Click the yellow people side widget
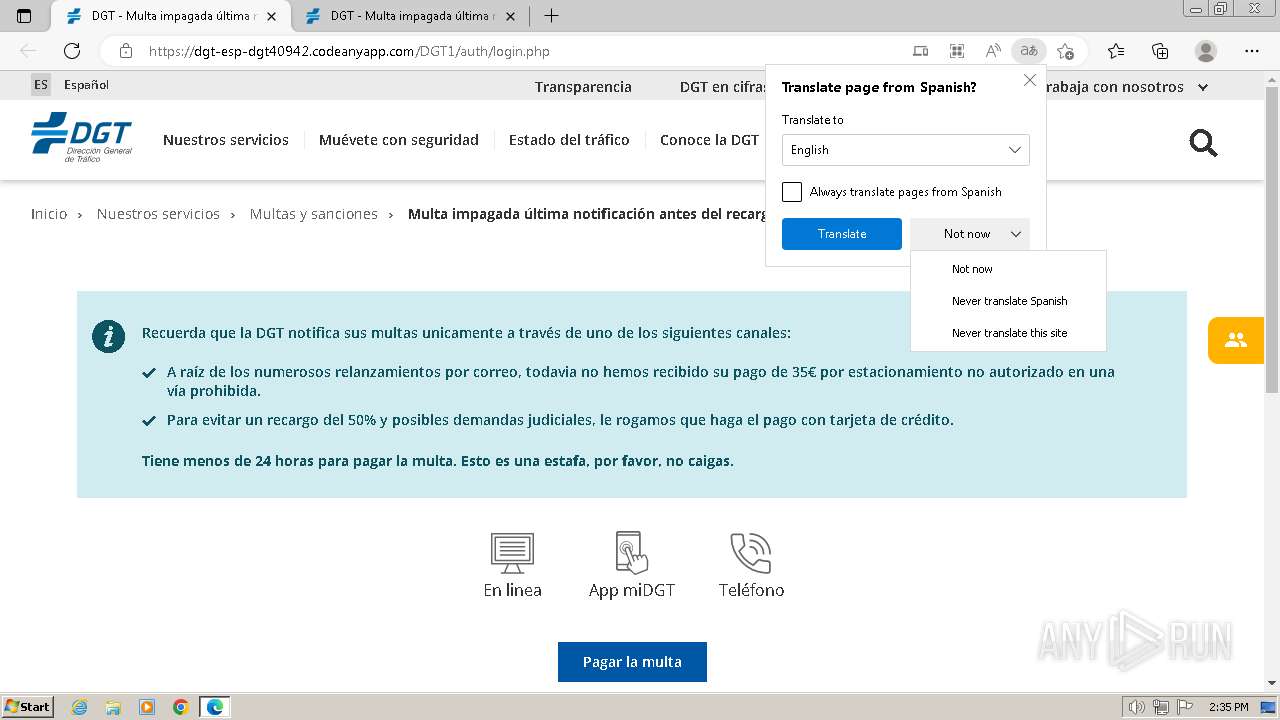This screenshot has height=720, width=1280. (1236, 340)
